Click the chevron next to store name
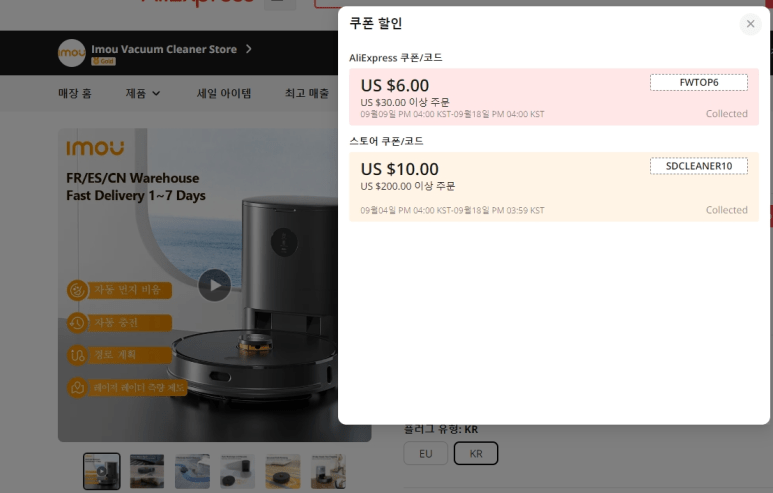This screenshot has height=493, width=773. [248, 49]
